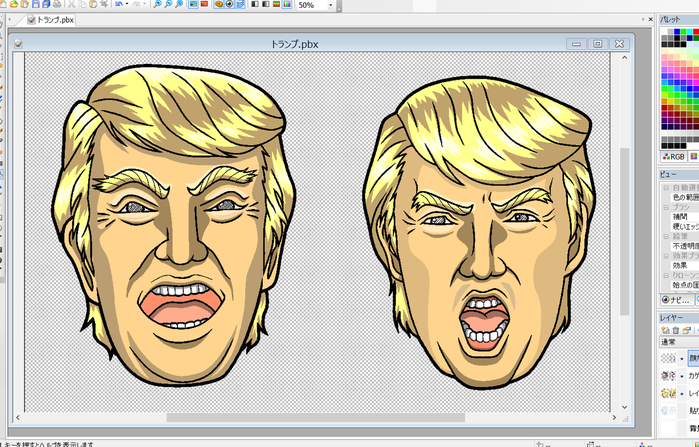Viewport: 699px width, 447px height.
Task: Toggle the paint palette panel button
Action: tap(219, 4)
